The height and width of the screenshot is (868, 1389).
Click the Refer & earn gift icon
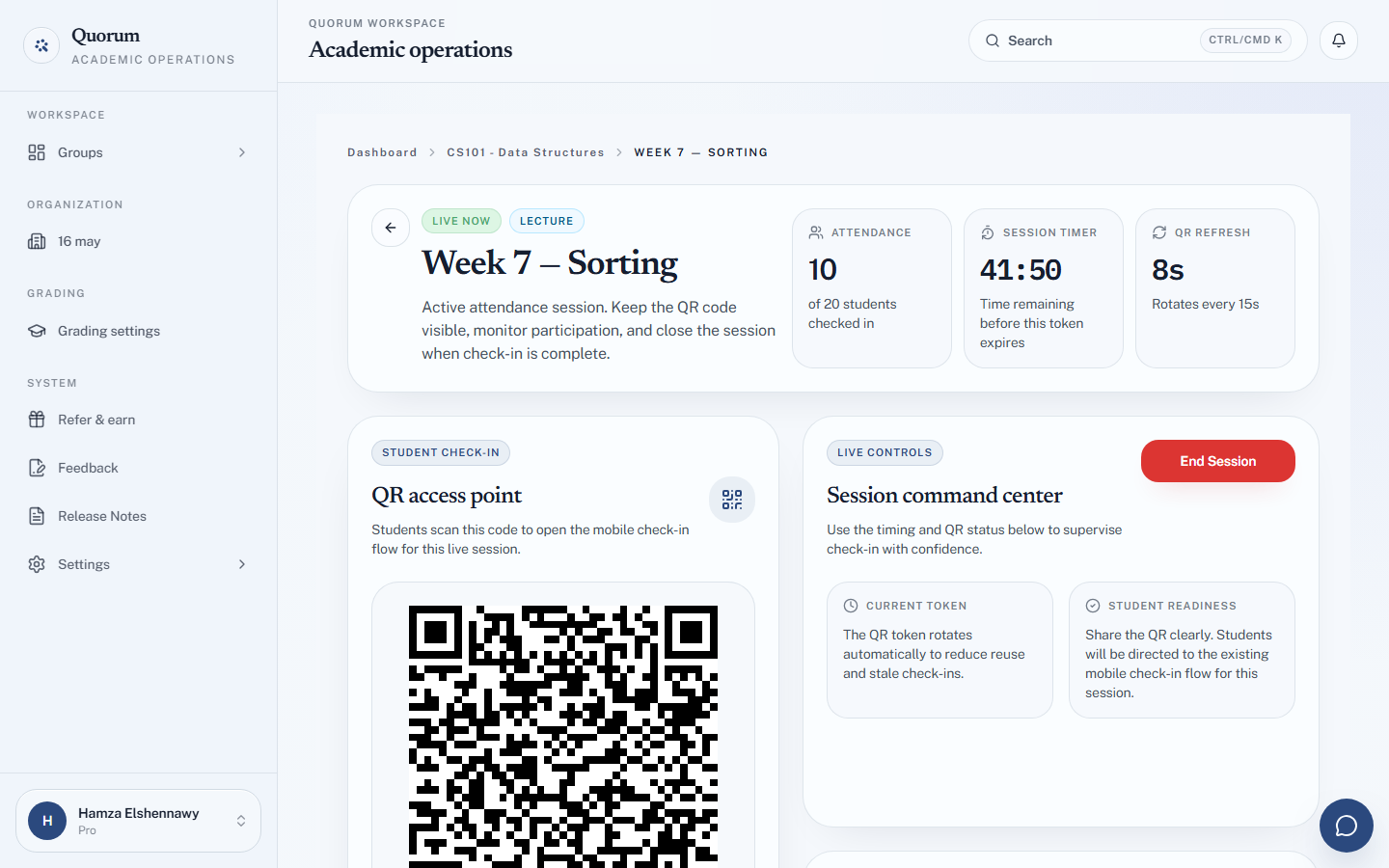tap(37, 420)
